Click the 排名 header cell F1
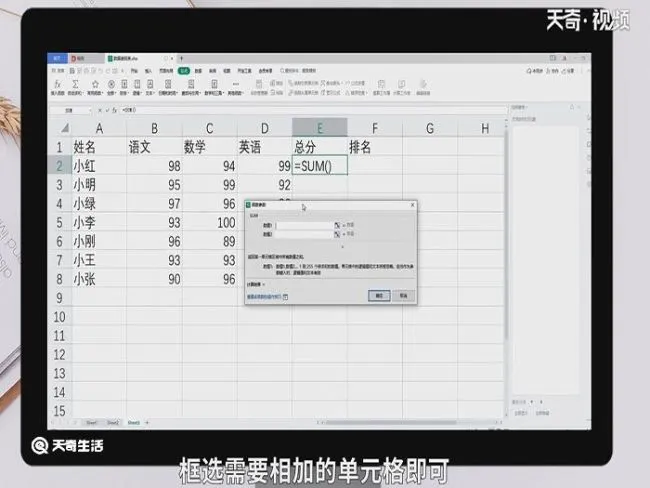Screen dimensions: 650x488 click(x=375, y=147)
